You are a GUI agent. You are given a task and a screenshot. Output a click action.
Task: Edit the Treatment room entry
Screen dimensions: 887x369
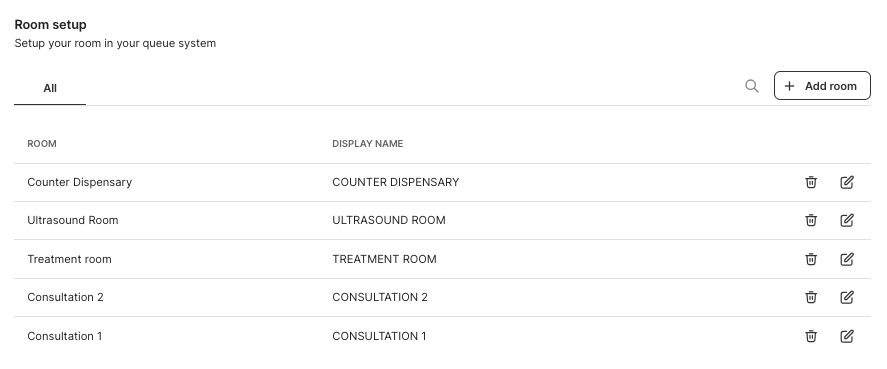pos(847,259)
